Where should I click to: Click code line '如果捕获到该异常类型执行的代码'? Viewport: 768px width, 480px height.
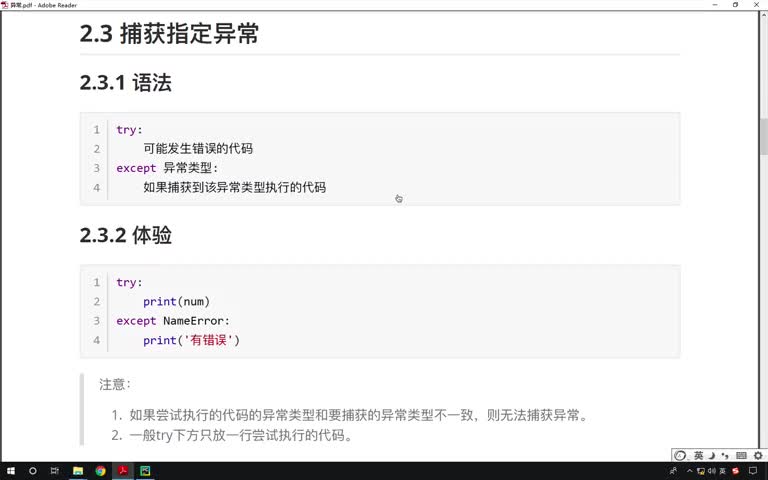coord(235,187)
